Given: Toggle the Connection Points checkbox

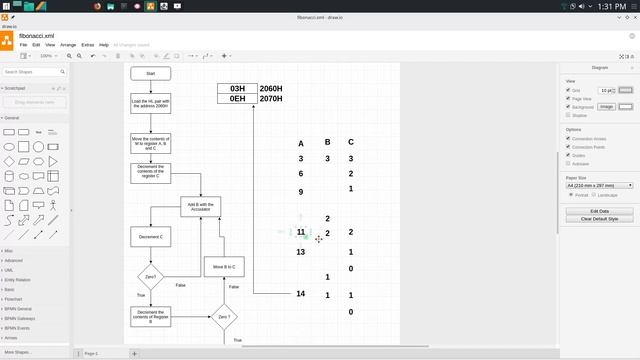Looking at the screenshot, I should pyautogui.click(x=568, y=147).
